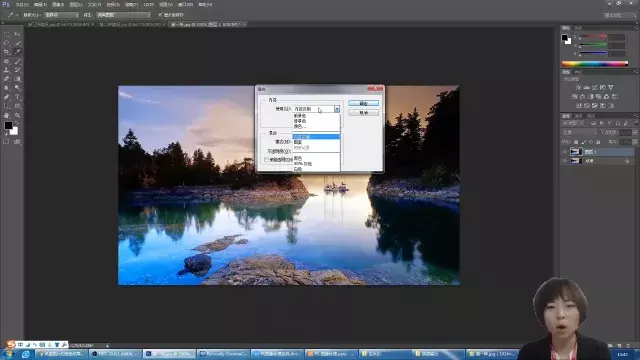This screenshot has height=360, width=640.
Task: Select the Gradient tool
Action: tap(17, 79)
